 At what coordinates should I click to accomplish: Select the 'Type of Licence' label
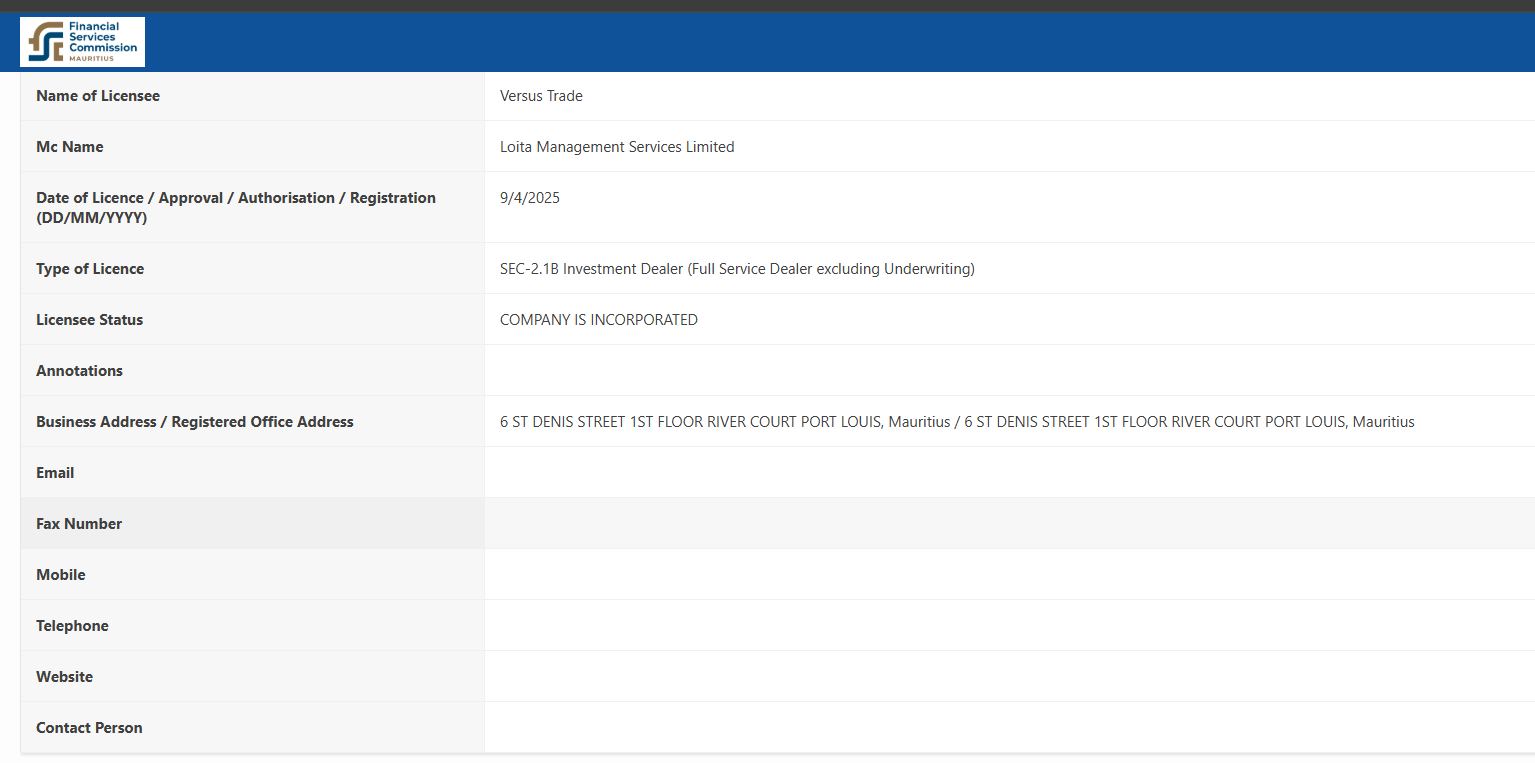click(90, 269)
